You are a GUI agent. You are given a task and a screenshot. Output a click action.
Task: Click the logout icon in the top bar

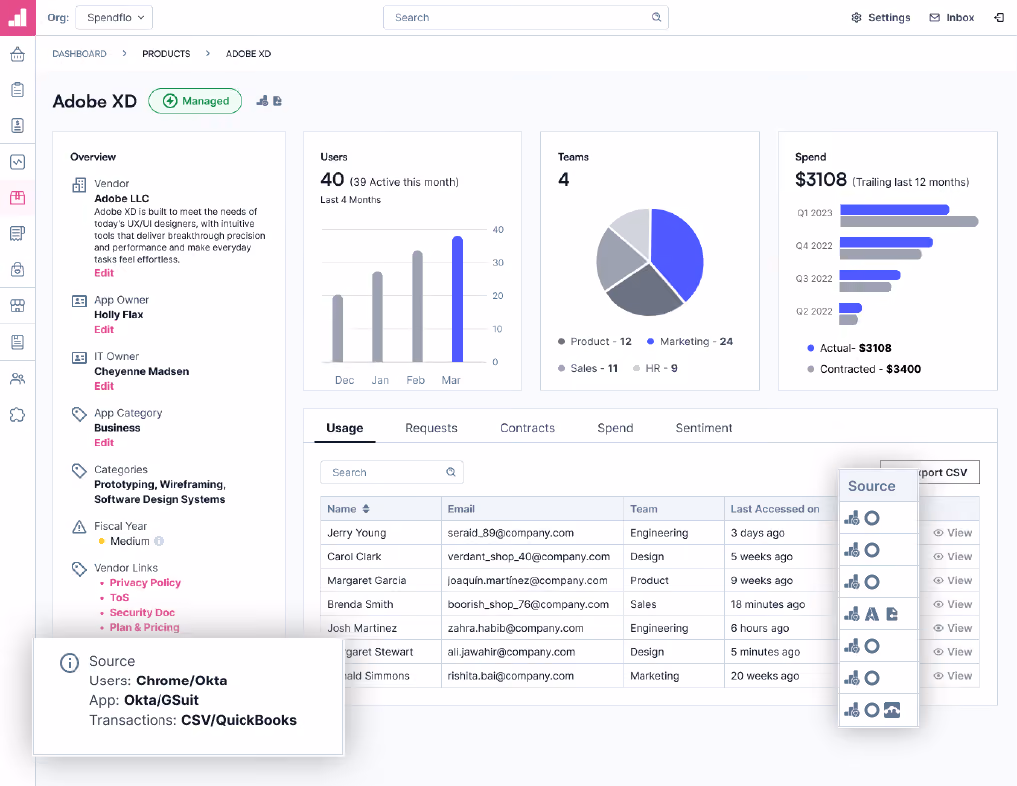(x=999, y=18)
